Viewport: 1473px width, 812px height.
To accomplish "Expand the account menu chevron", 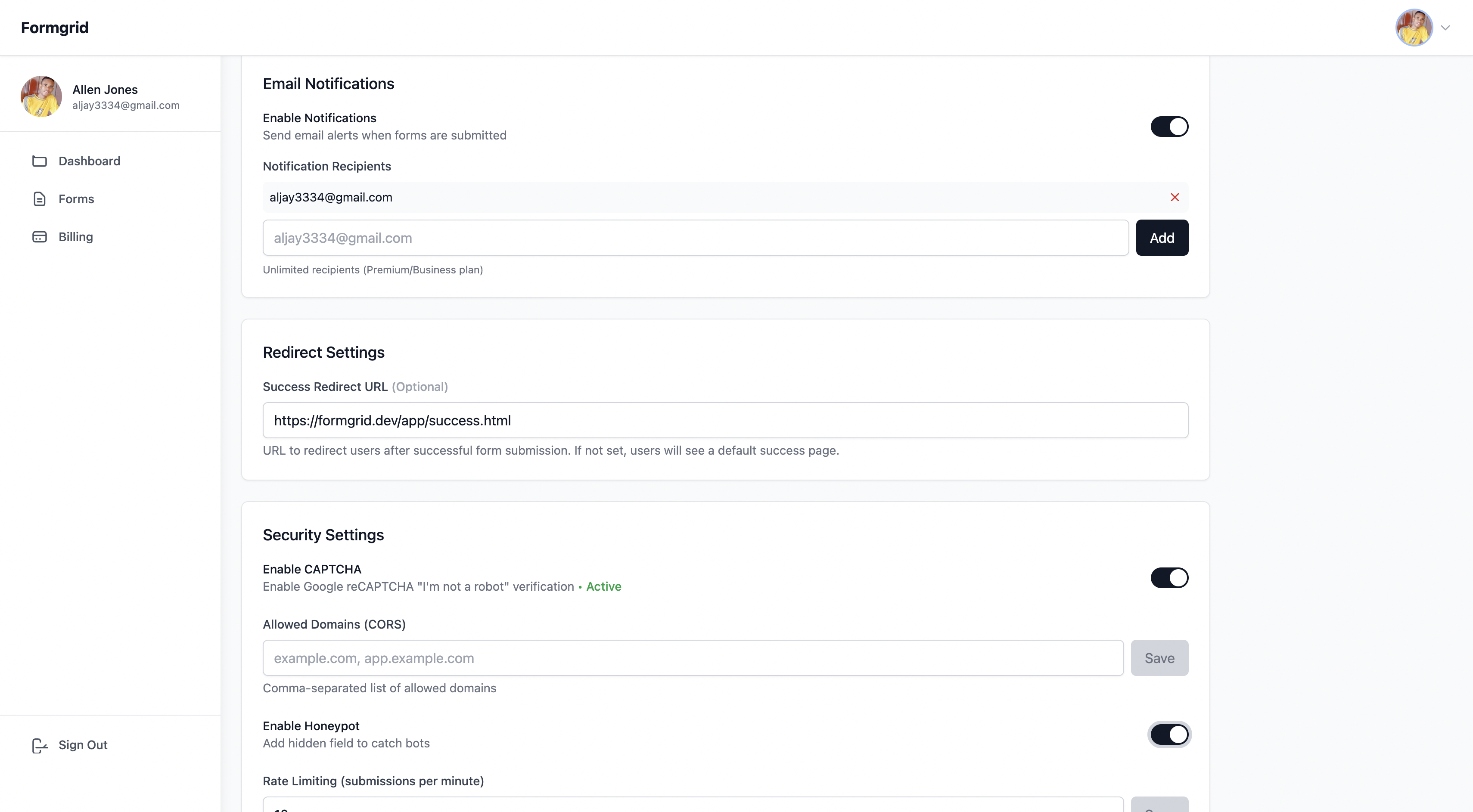I will 1445,28.
